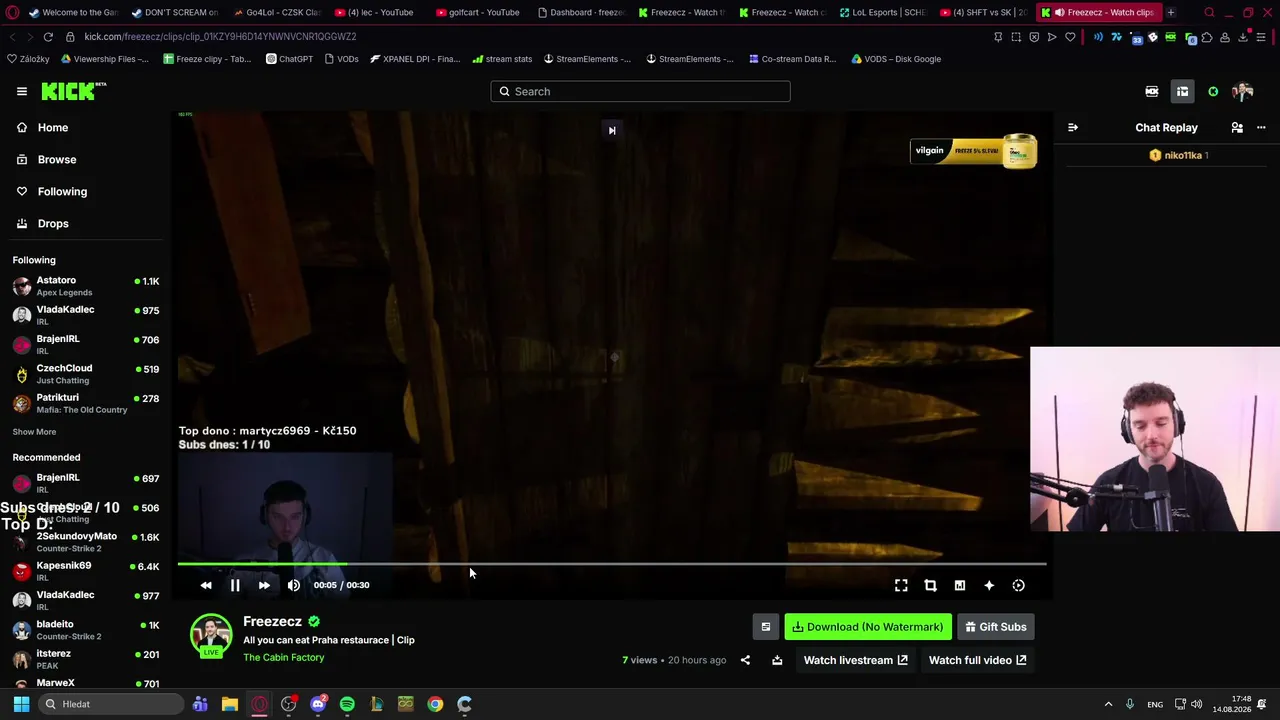The image size is (1280, 720).
Task: Collapse the Chat Replay panel
Action: point(1073,128)
